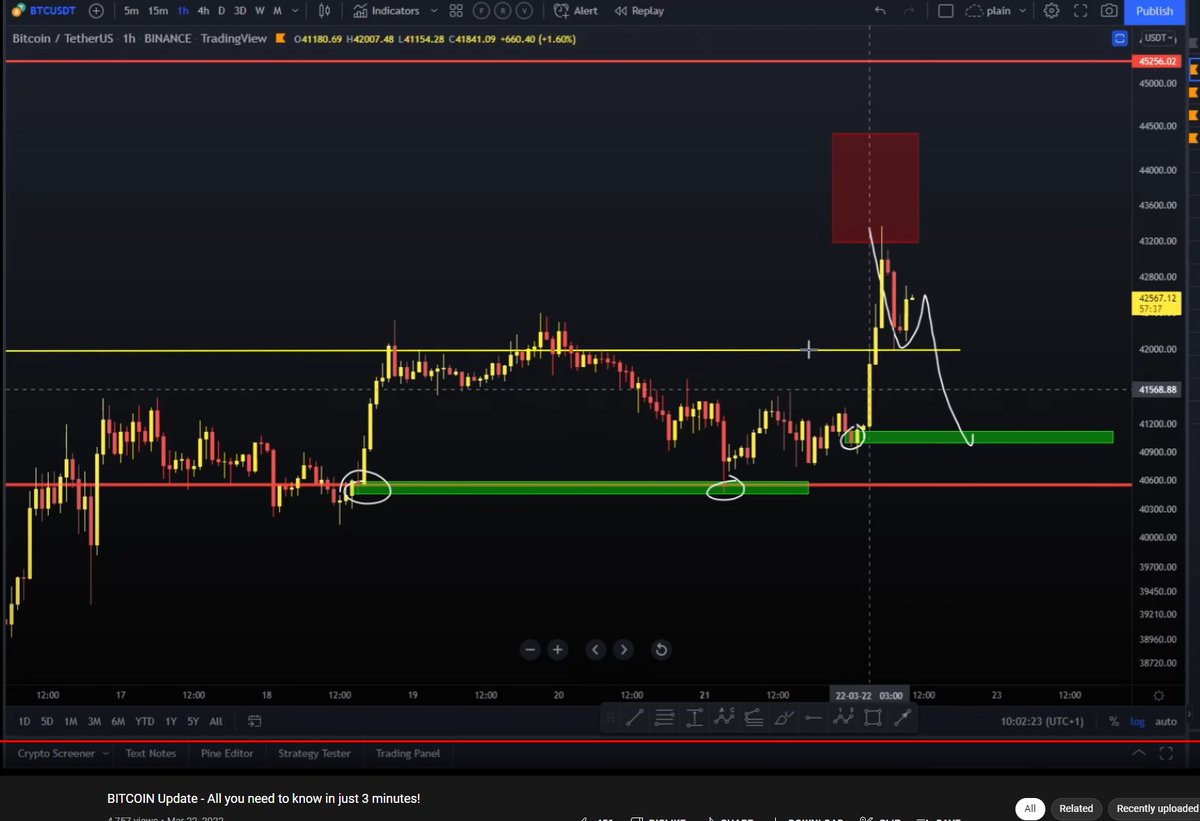This screenshot has height=821, width=1200.
Task: Open the 'plain' chart layout cloud menu
Action: coord(996,11)
